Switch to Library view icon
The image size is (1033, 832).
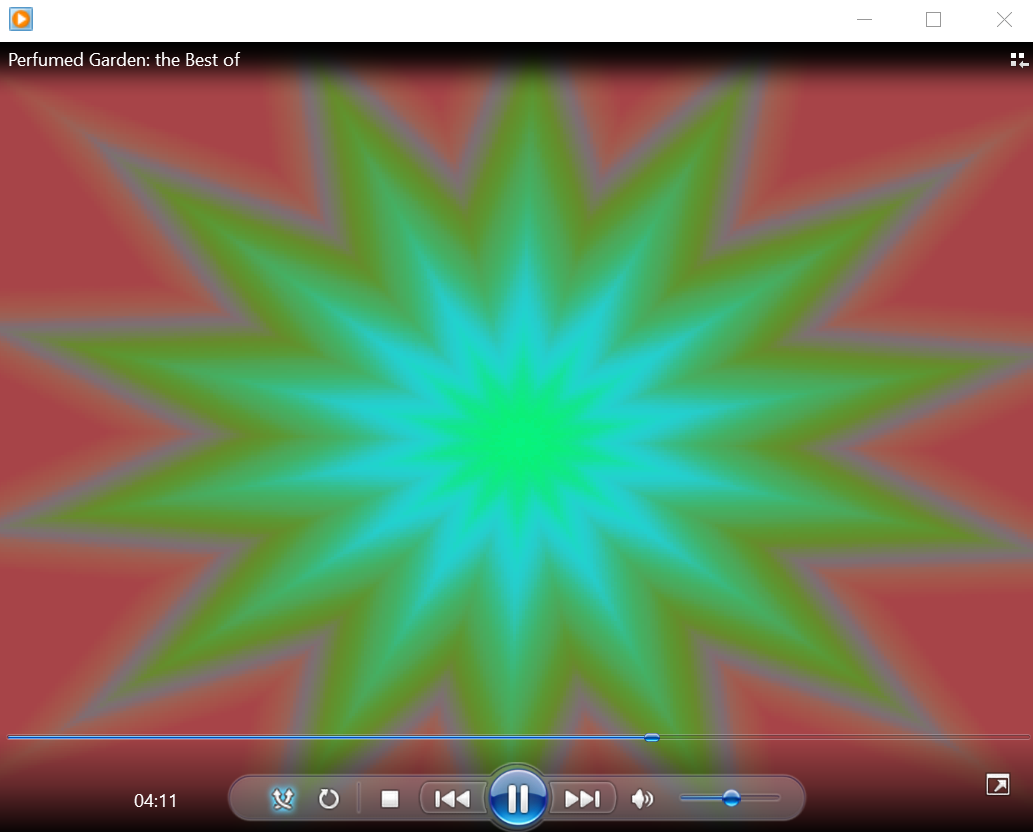pos(1019,61)
